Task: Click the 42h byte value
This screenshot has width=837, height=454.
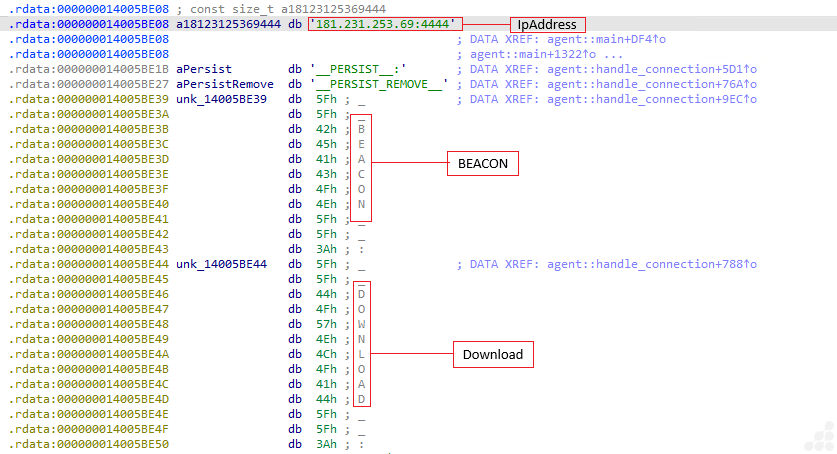Action: pyautogui.click(x=323, y=129)
